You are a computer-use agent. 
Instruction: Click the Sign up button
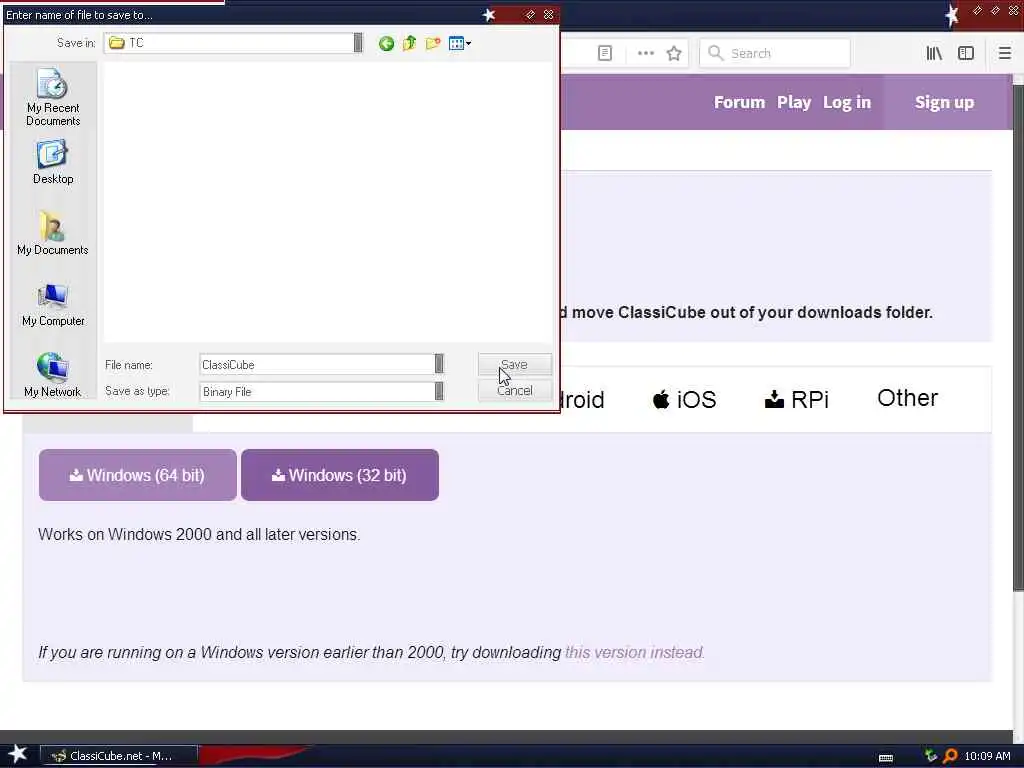(x=944, y=103)
